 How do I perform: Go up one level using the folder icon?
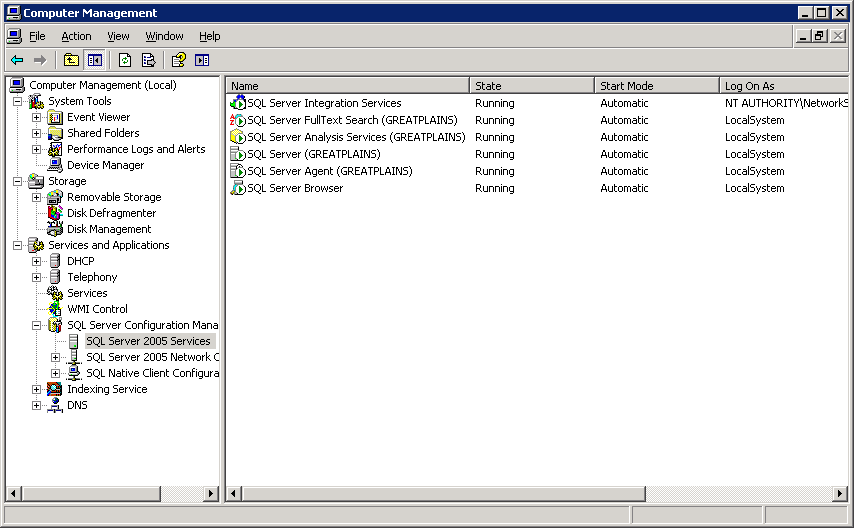71,60
